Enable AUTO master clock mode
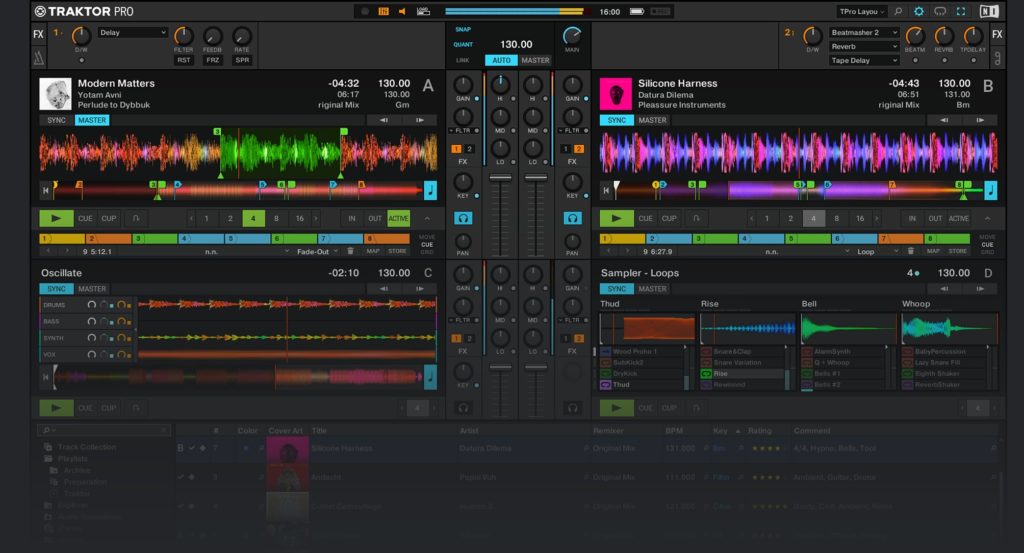1024x553 pixels. (501, 60)
